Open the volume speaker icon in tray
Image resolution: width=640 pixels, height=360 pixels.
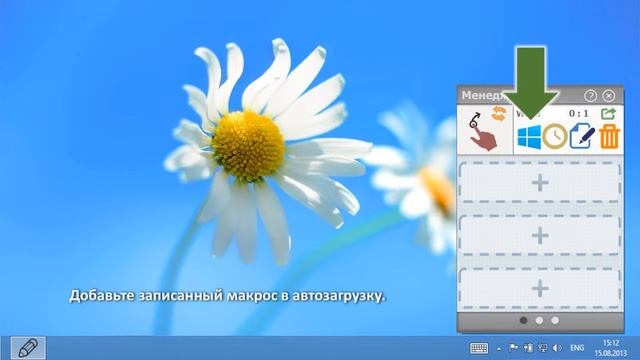point(557,348)
